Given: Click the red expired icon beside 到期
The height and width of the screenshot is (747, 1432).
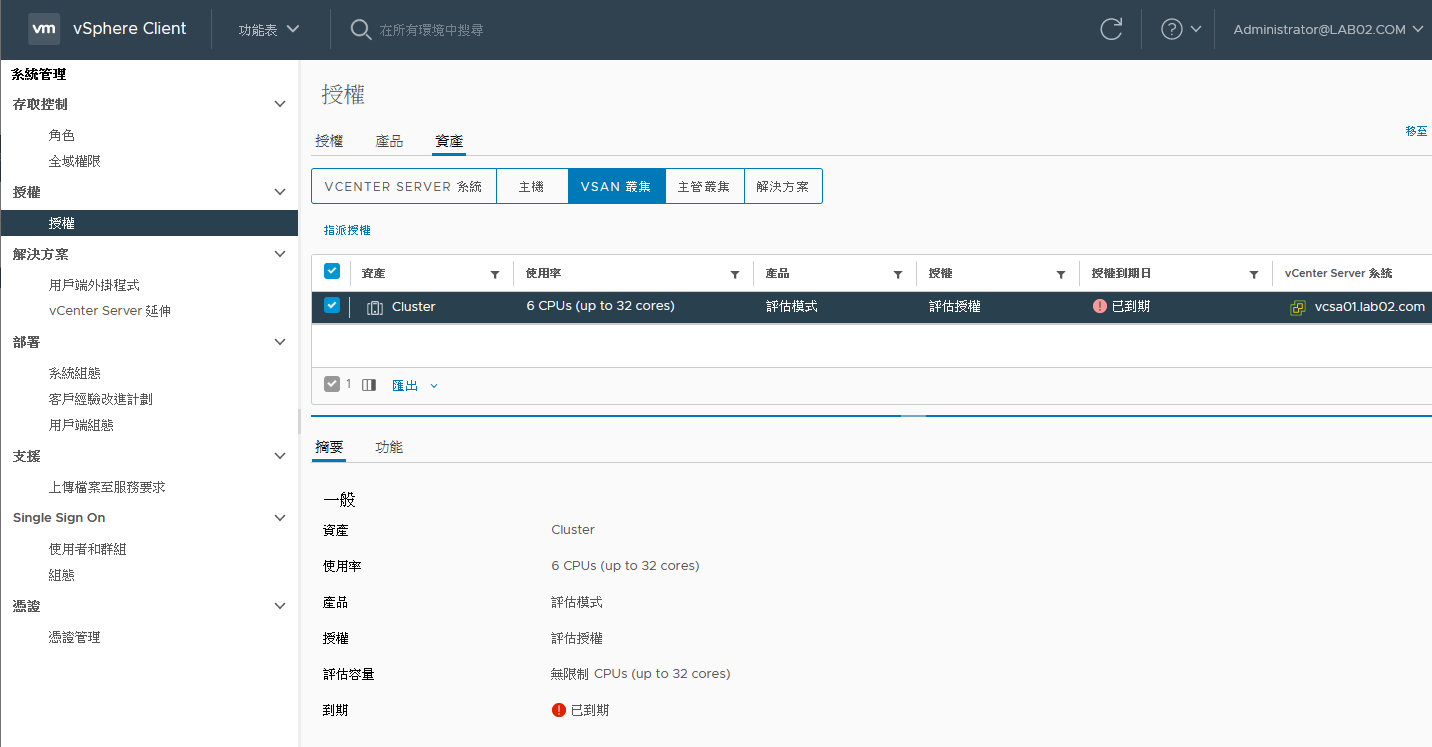Looking at the screenshot, I should pos(559,710).
